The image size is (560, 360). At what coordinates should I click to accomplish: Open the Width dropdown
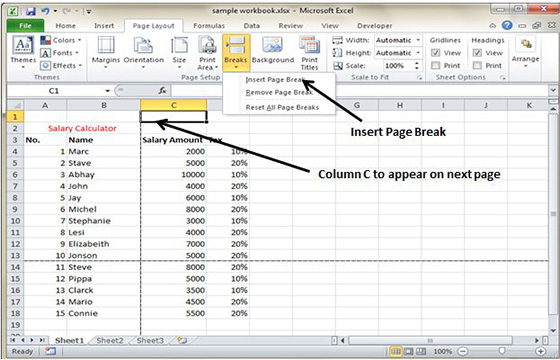pyautogui.click(x=418, y=40)
